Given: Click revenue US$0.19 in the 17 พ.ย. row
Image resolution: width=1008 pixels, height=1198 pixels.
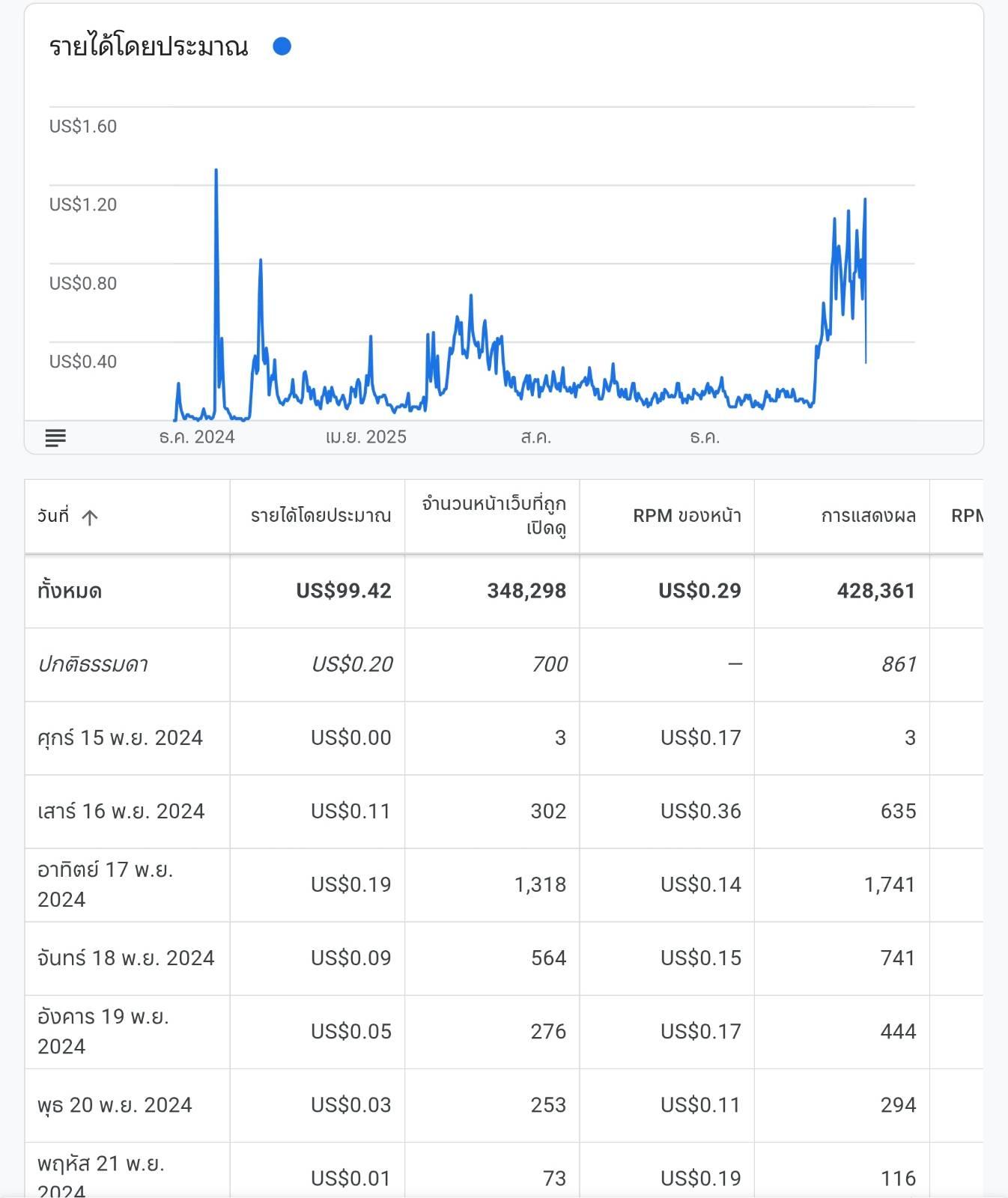Looking at the screenshot, I should point(351,884).
